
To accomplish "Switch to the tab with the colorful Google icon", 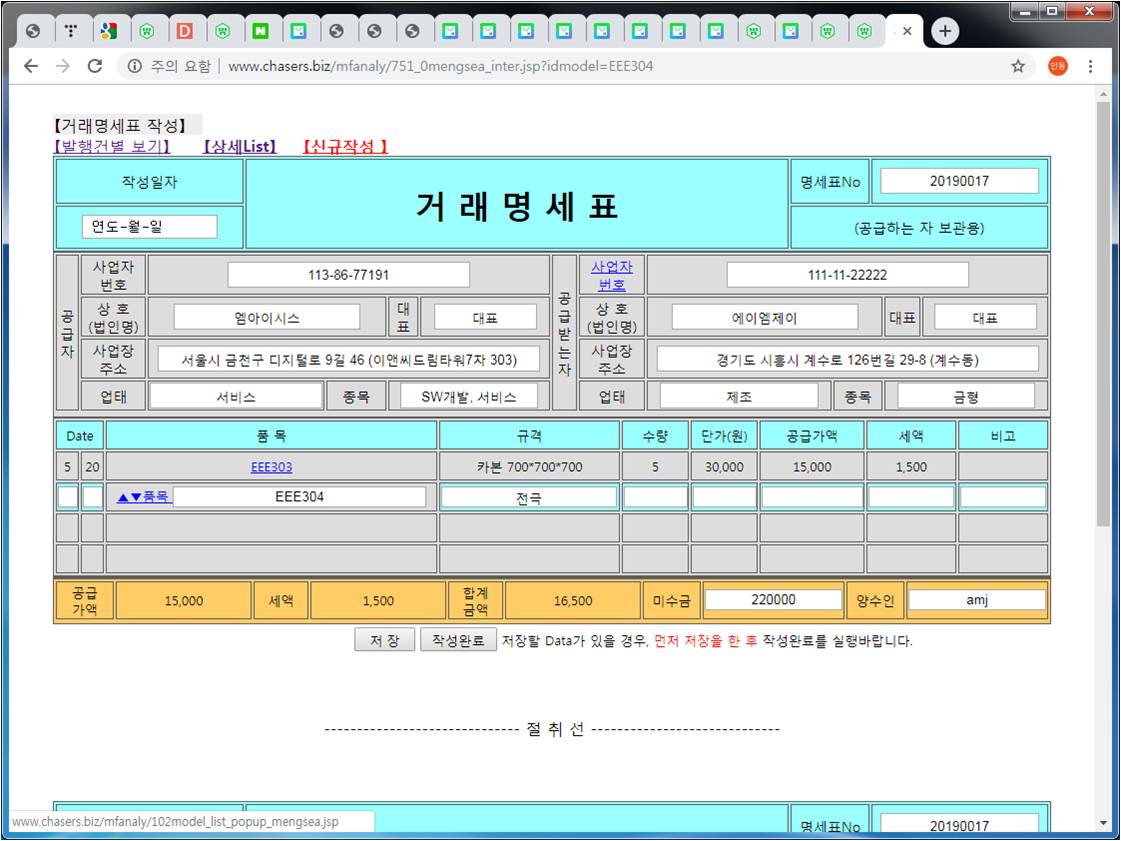I will pyautogui.click(x=109, y=31).
